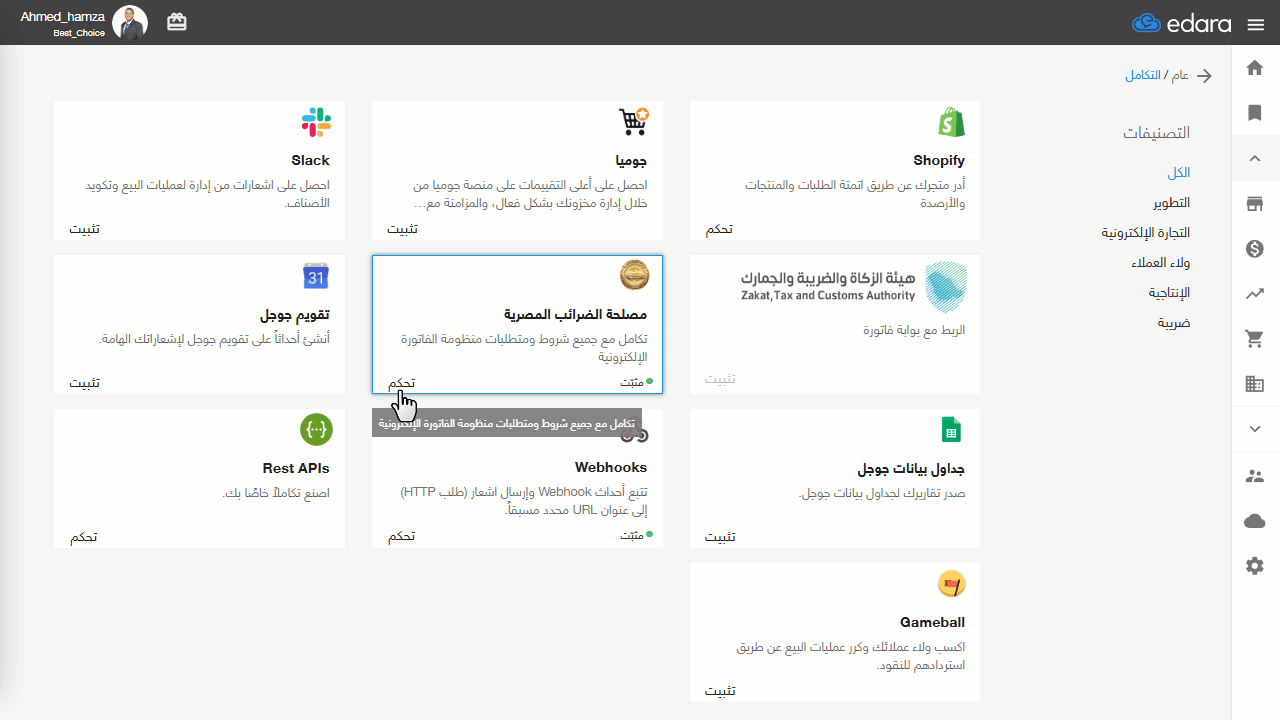Open Ahmed_hamza profile avatar

130,23
